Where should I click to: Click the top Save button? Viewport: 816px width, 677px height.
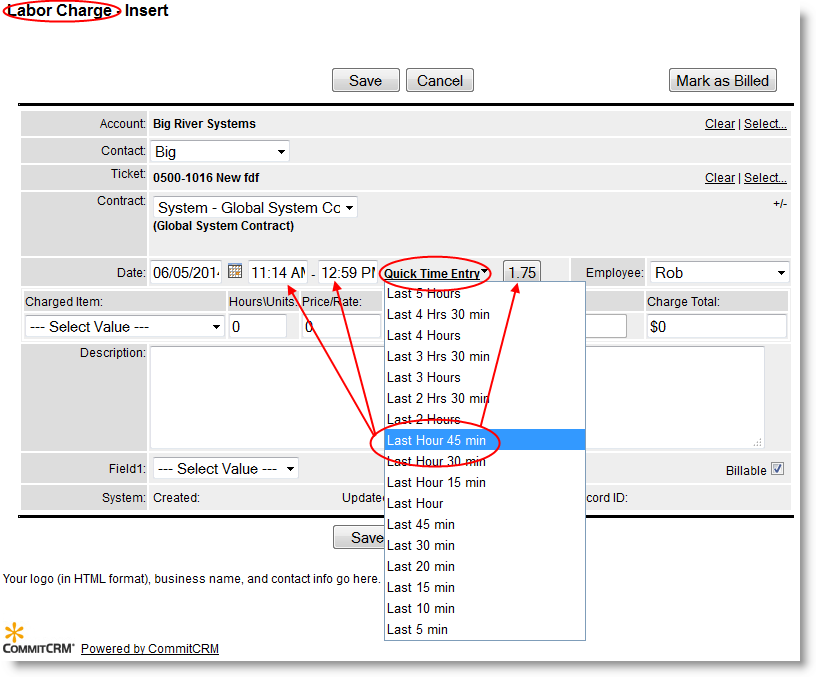point(365,81)
